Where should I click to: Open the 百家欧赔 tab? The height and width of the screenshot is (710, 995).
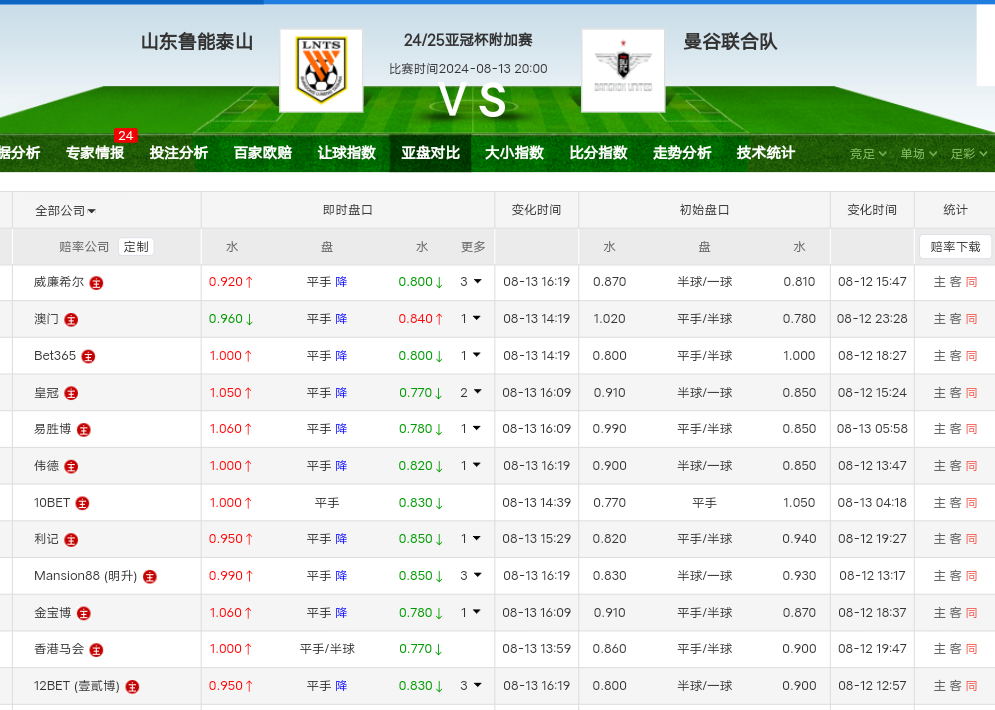coord(263,153)
